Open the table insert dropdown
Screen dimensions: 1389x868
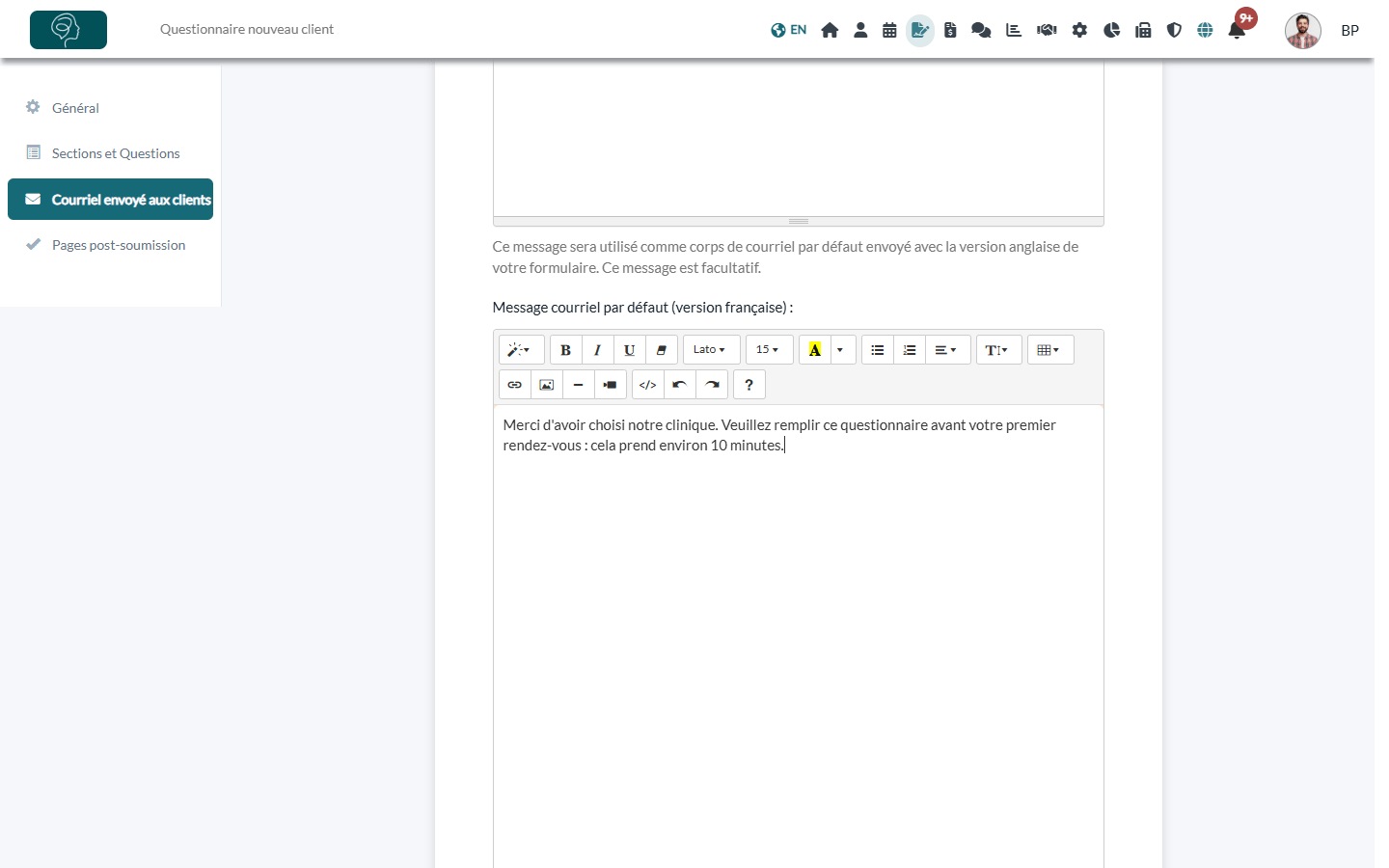pos(1050,350)
